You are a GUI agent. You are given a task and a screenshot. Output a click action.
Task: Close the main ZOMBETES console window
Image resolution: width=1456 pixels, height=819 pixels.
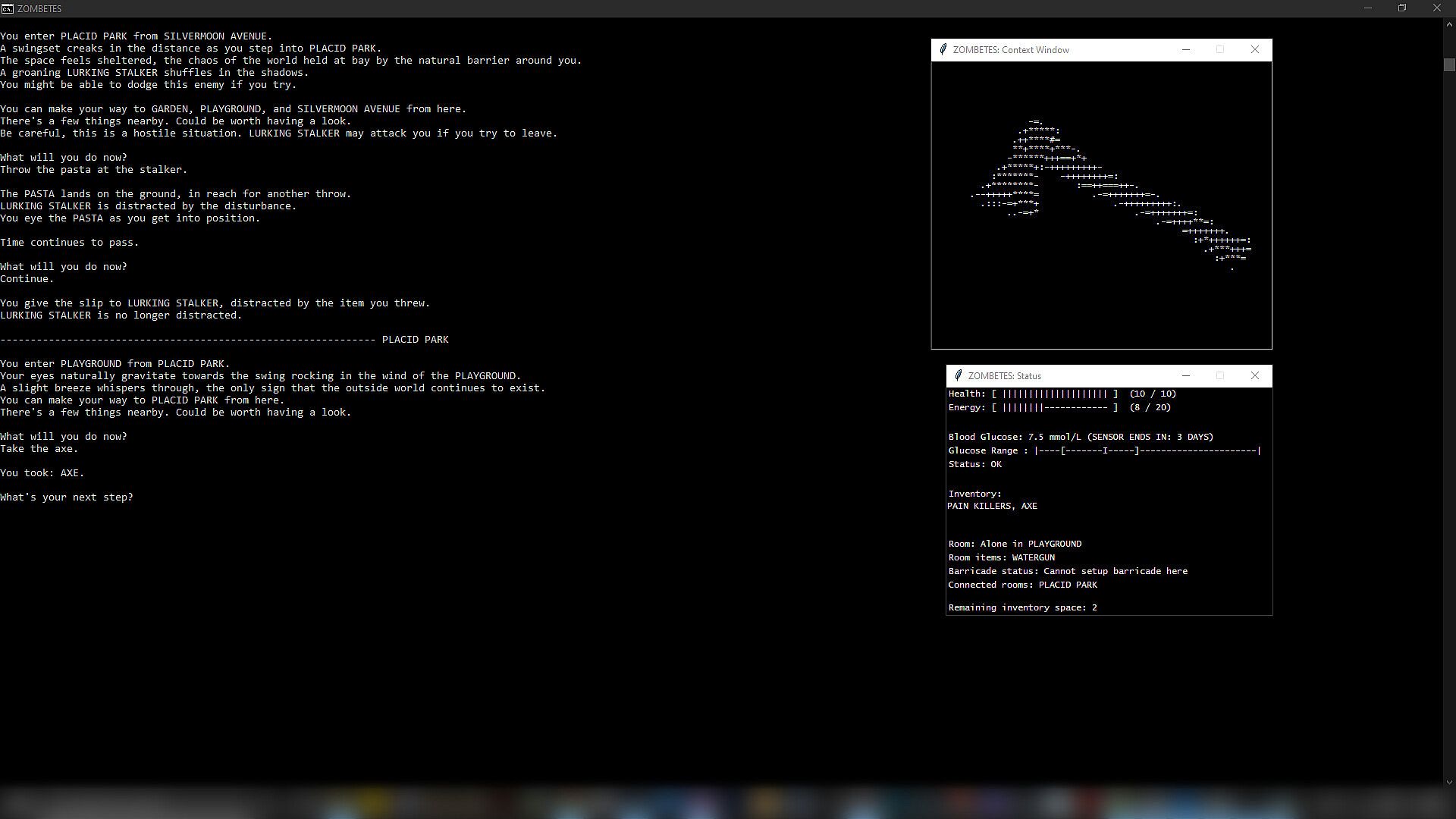tap(1437, 8)
